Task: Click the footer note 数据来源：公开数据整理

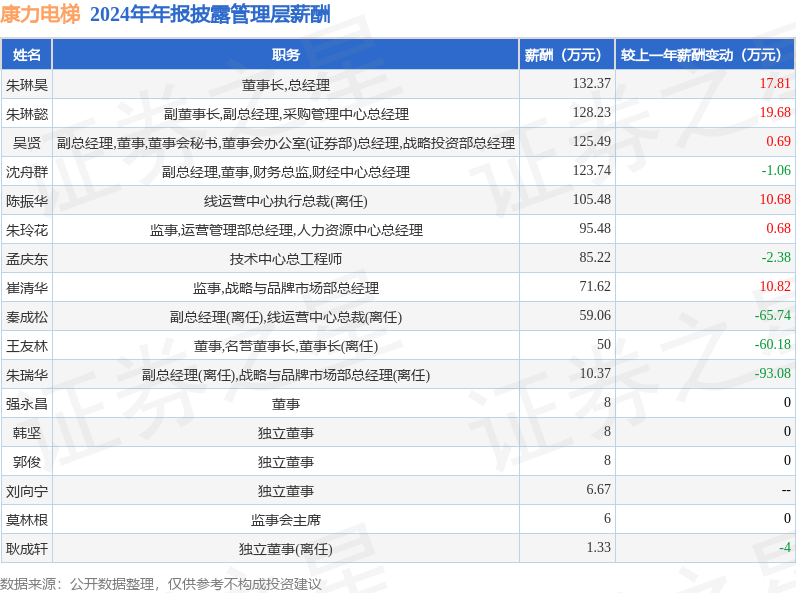Action: 77,584
